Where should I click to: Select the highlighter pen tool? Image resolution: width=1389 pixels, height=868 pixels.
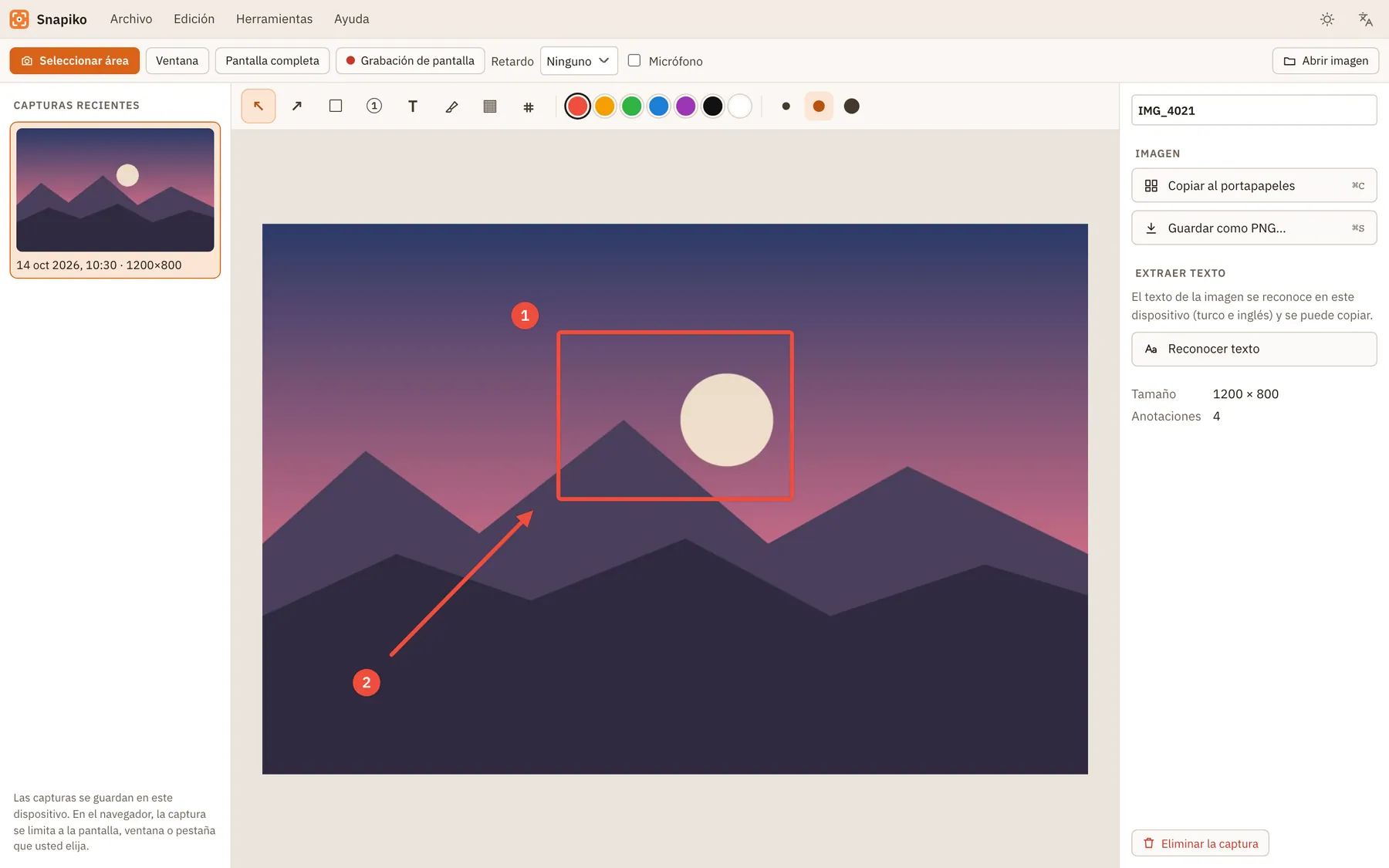click(451, 106)
